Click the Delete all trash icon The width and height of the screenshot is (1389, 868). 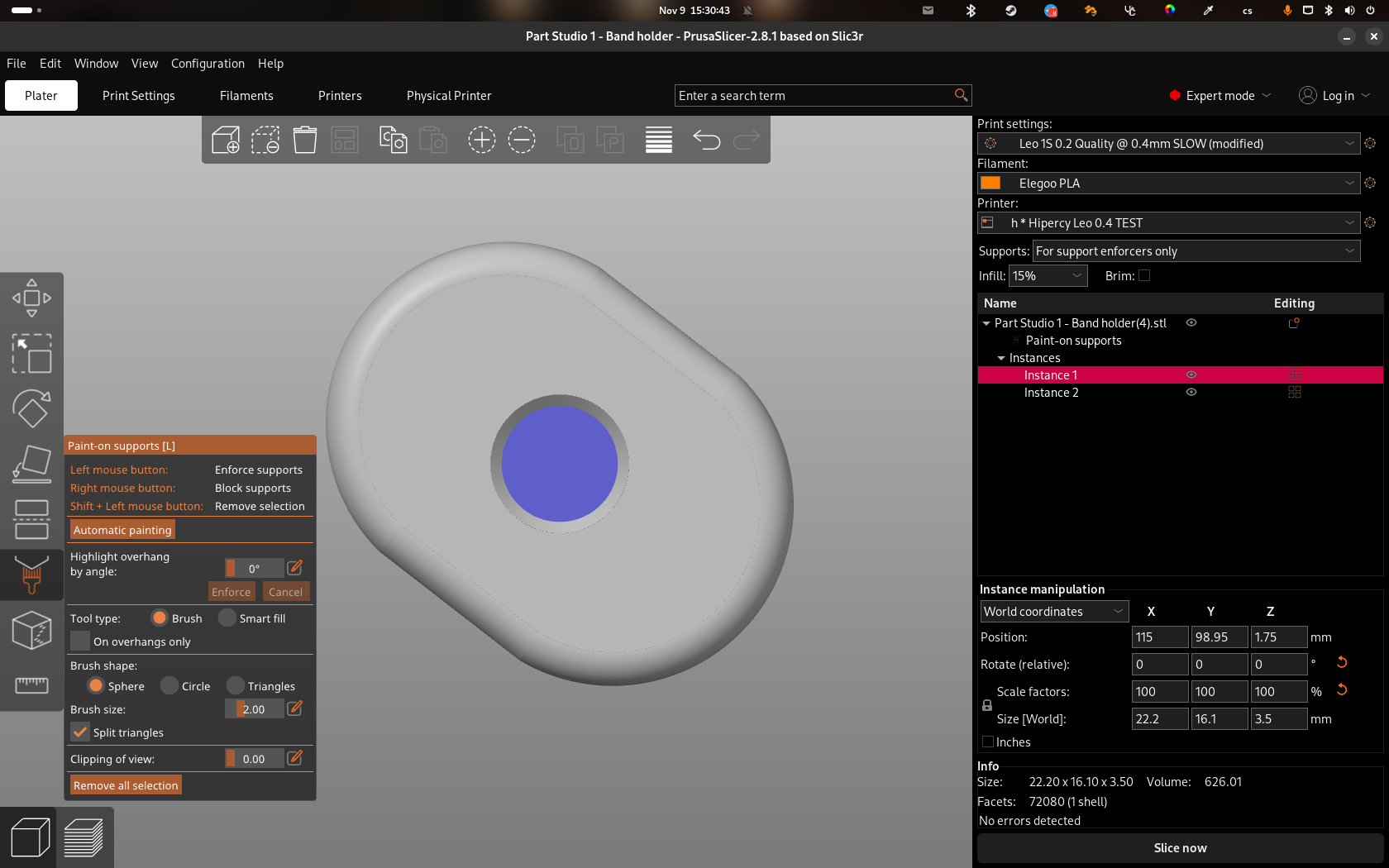click(x=305, y=140)
